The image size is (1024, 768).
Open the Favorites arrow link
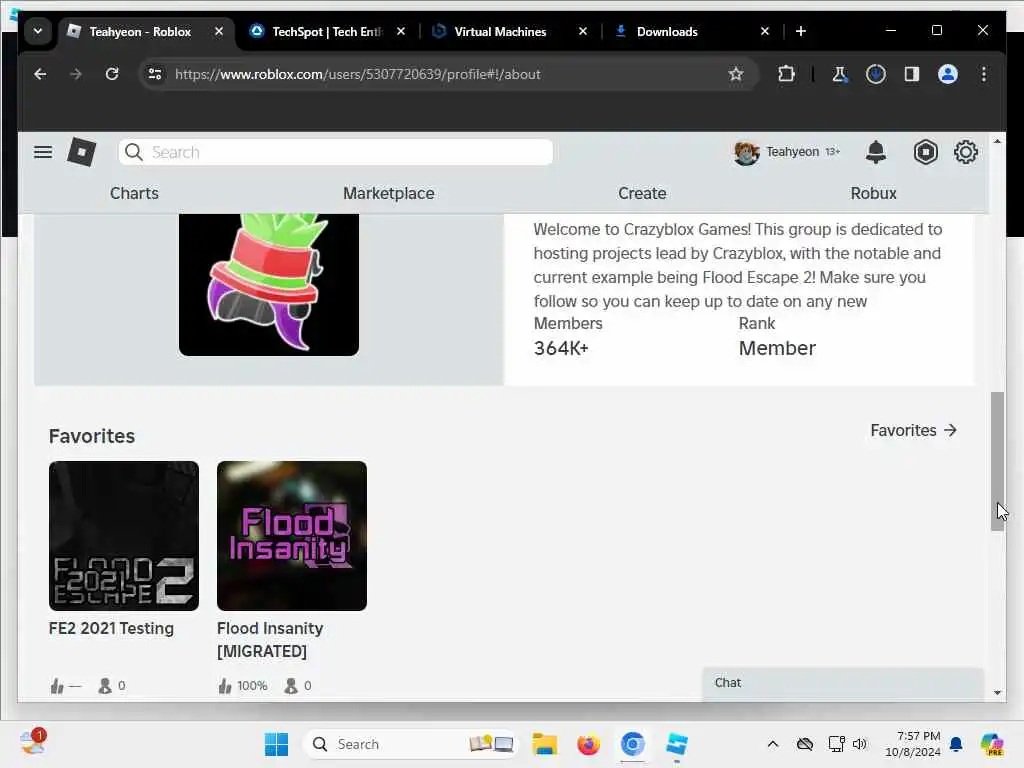pos(914,430)
